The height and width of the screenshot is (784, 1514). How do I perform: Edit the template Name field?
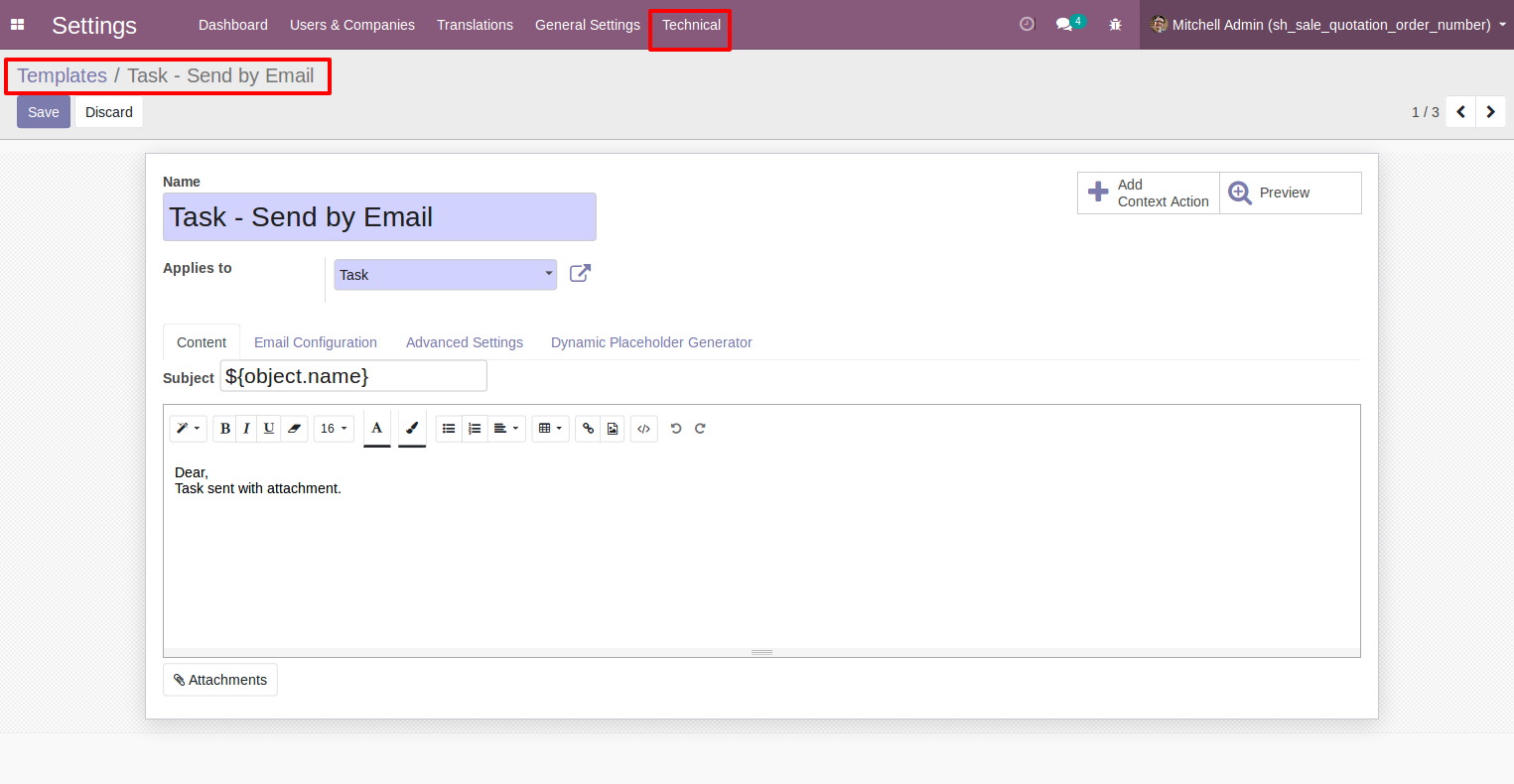[379, 216]
